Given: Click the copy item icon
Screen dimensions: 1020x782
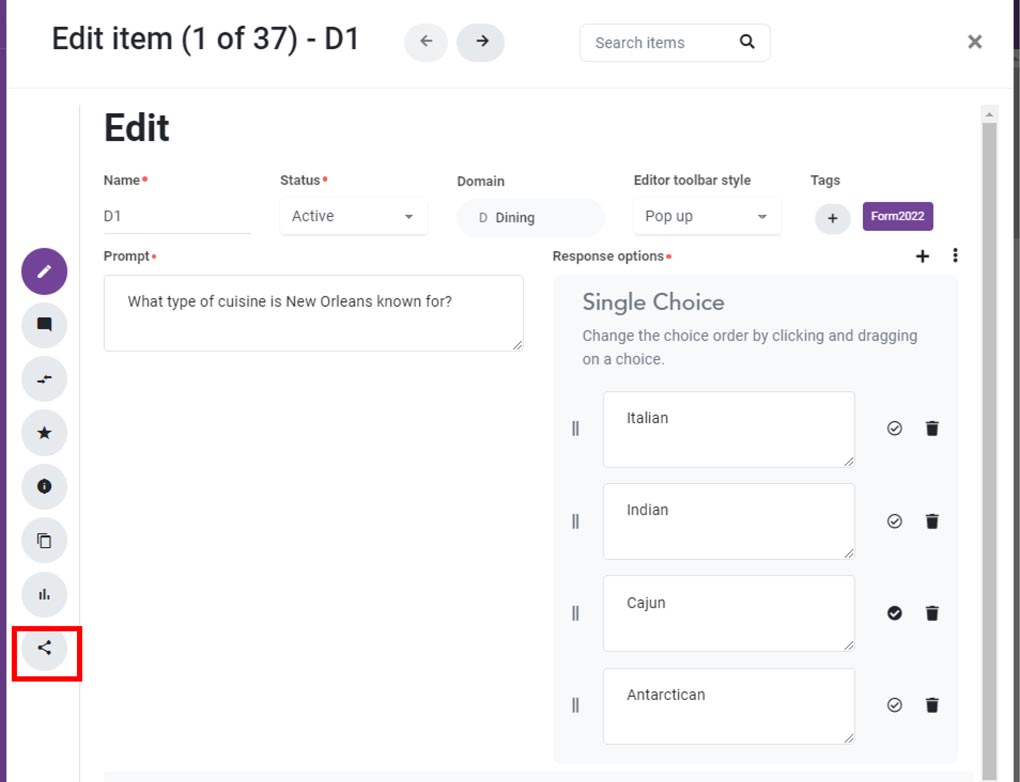Looking at the screenshot, I should 44,541.
